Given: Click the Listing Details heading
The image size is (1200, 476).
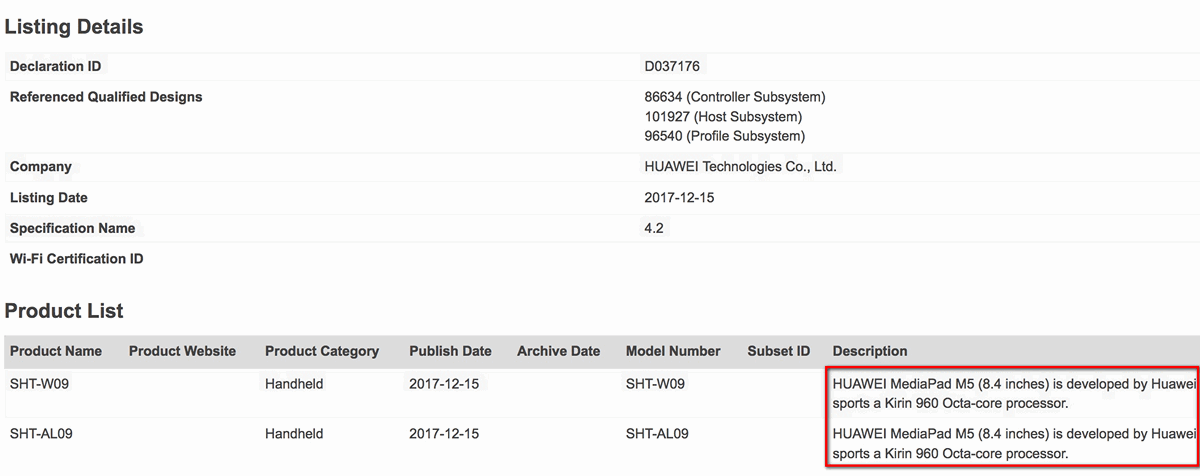Looking at the screenshot, I should 74,27.
